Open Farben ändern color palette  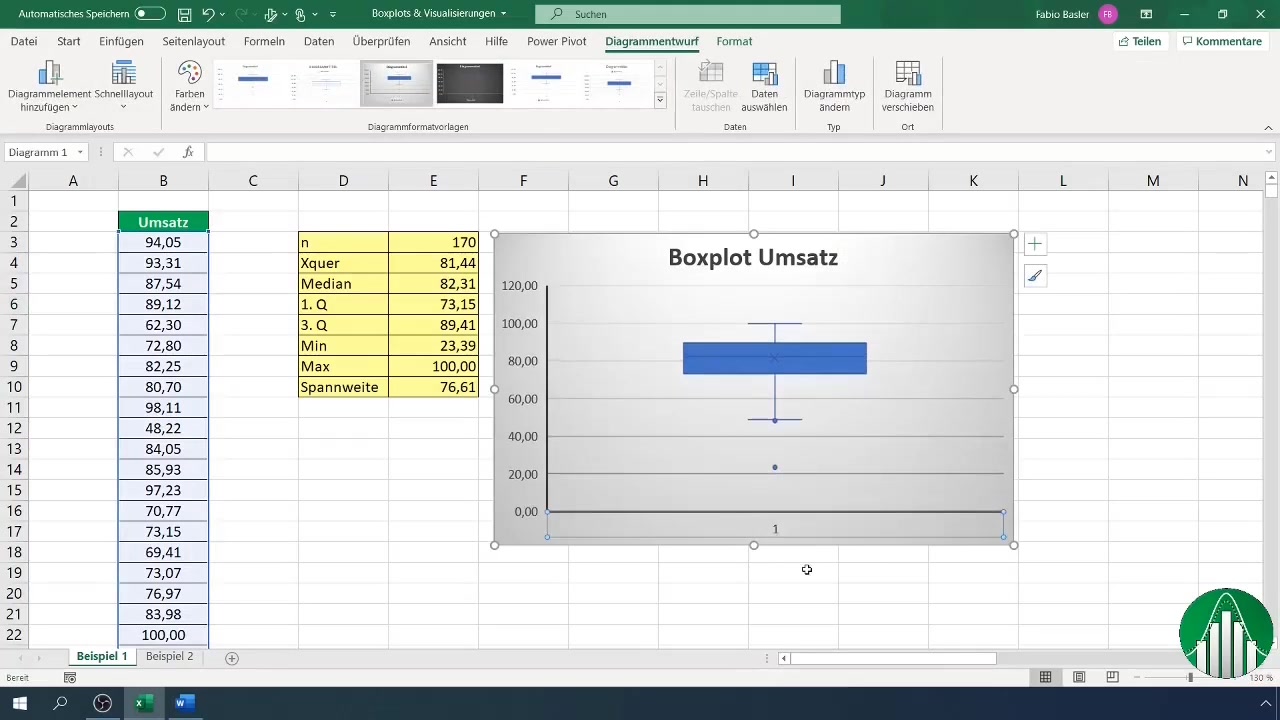pyautogui.click(x=189, y=73)
